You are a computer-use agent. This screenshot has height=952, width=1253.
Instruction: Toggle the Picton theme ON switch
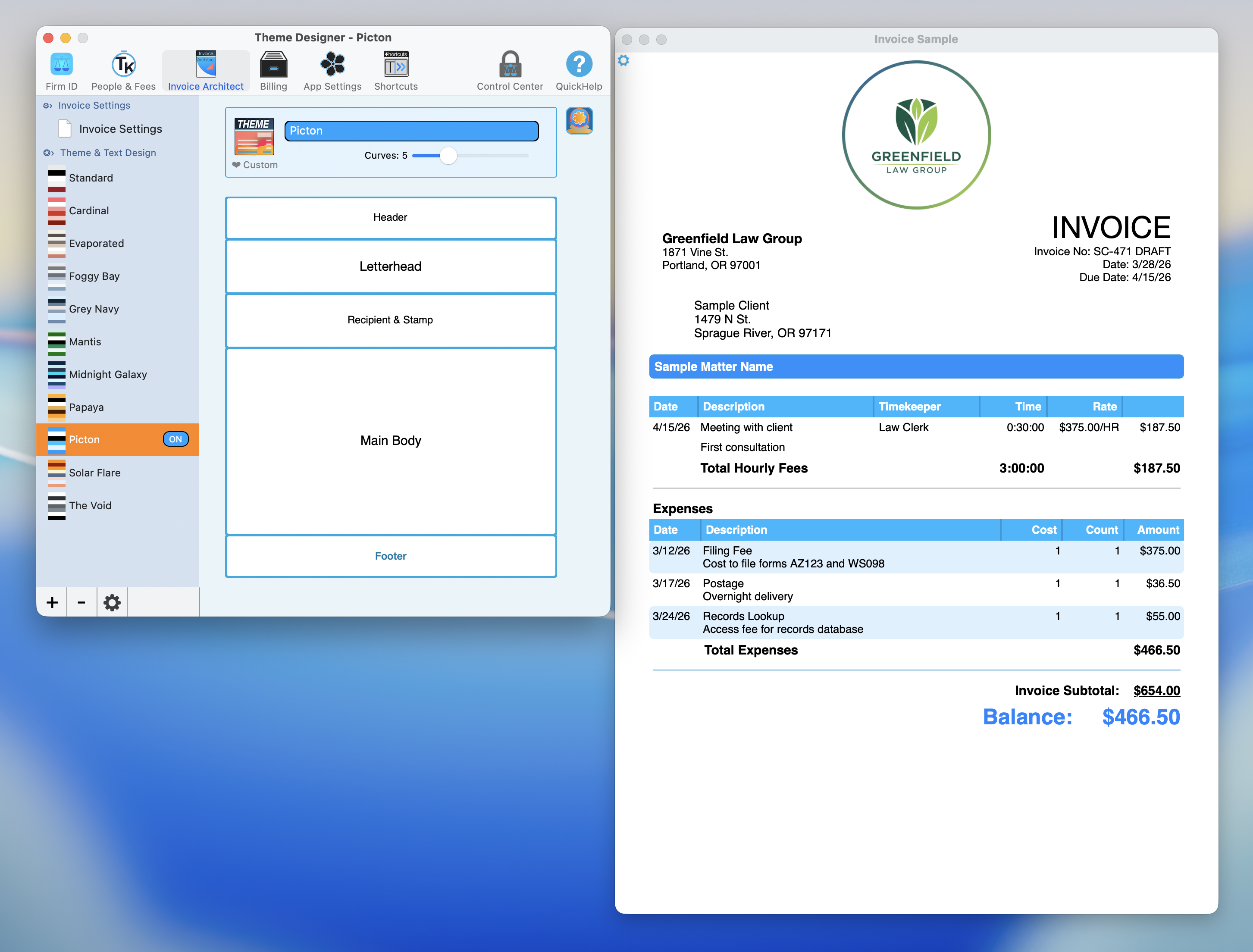175,439
